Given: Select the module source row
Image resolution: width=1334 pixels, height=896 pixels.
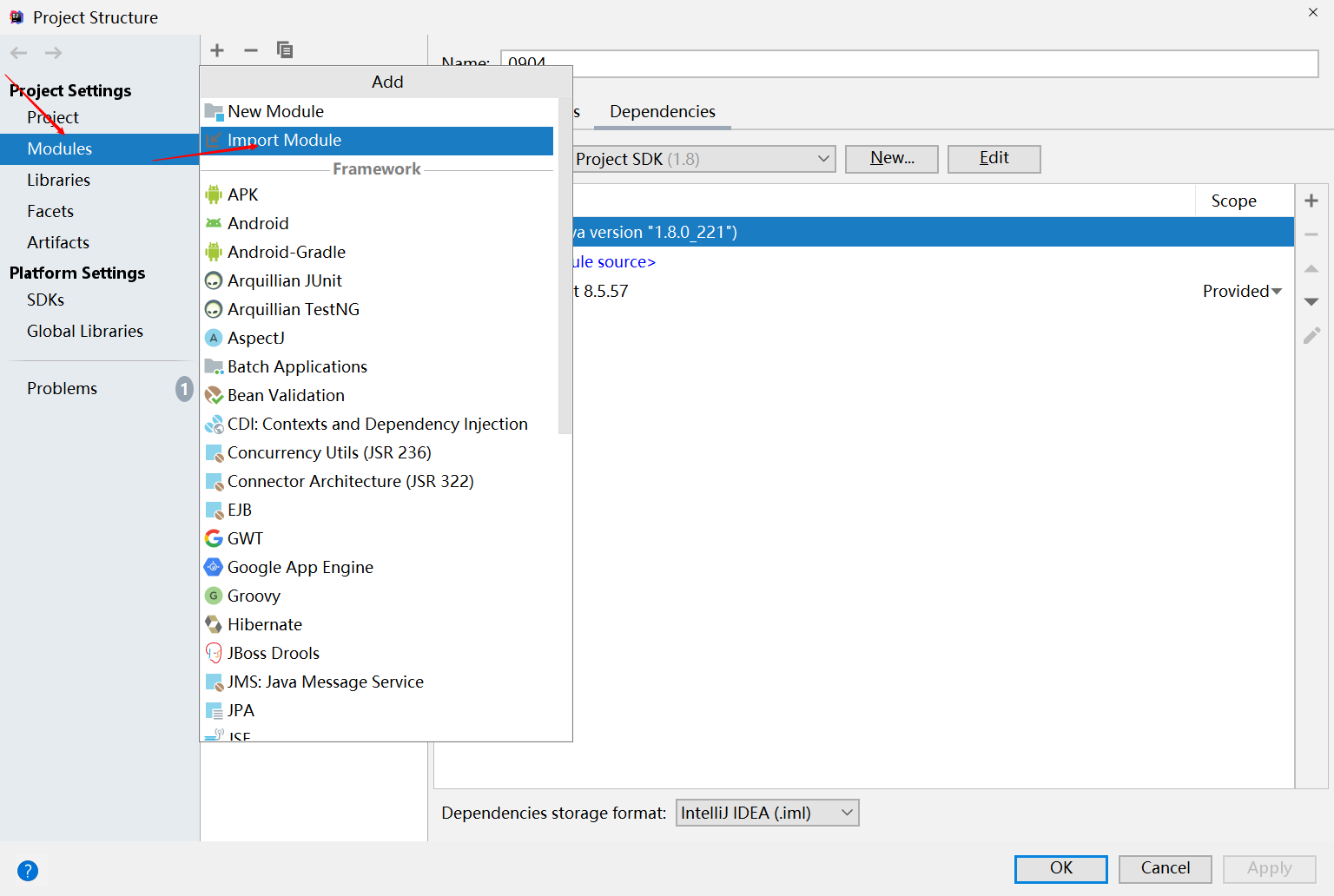Looking at the screenshot, I should pyautogui.click(x=934, y=261).
